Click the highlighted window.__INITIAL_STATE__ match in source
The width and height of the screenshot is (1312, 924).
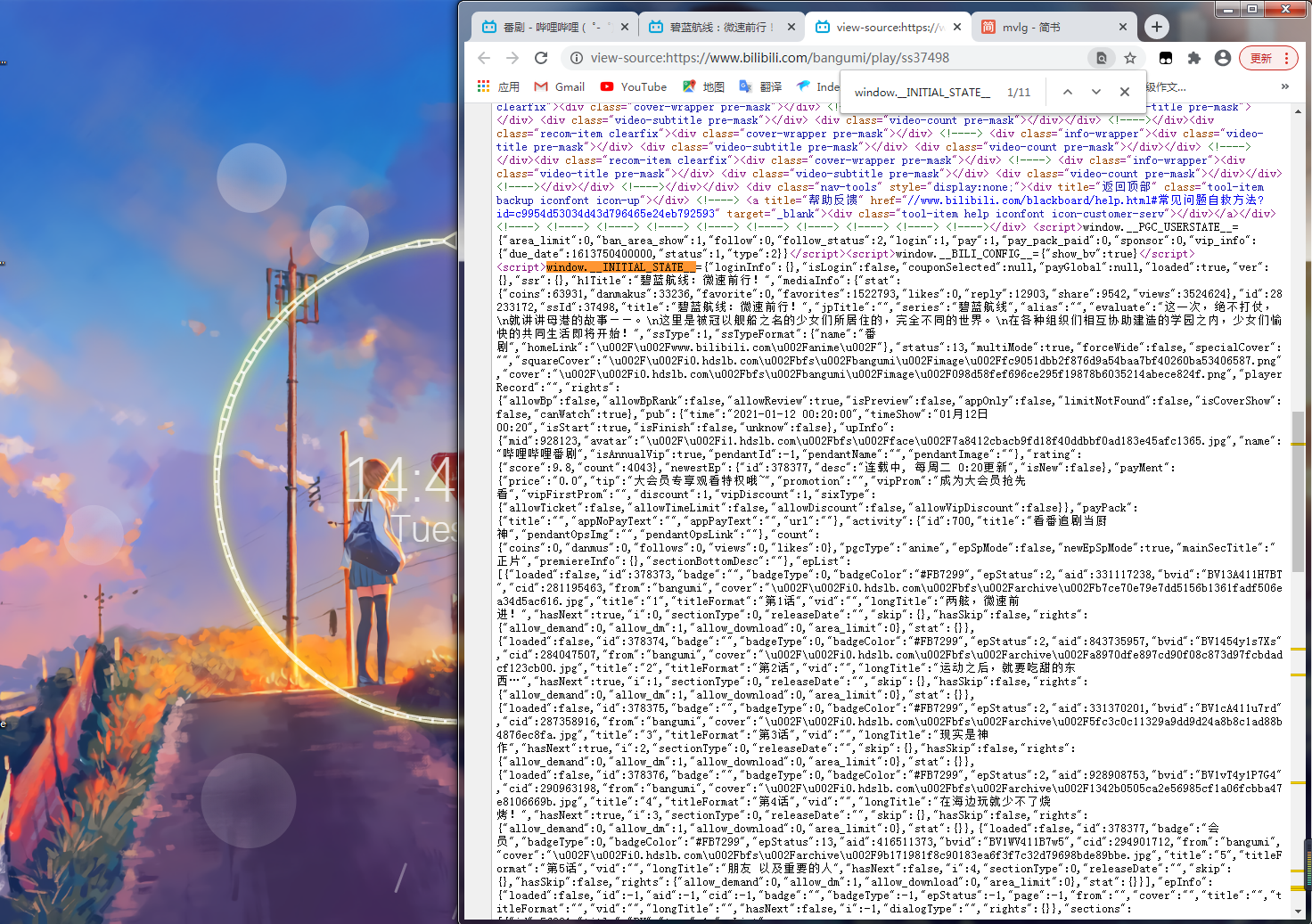(619, 267)
